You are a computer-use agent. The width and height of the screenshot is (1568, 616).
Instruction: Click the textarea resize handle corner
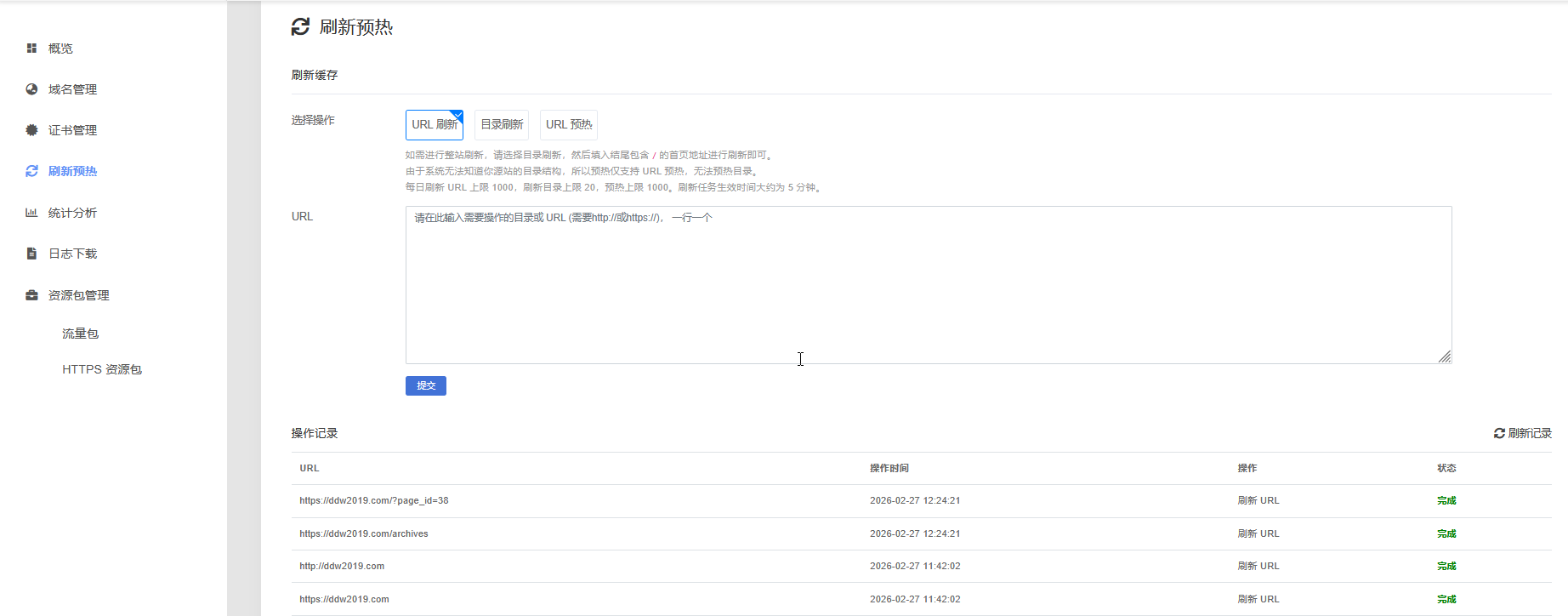point(1445,356)
